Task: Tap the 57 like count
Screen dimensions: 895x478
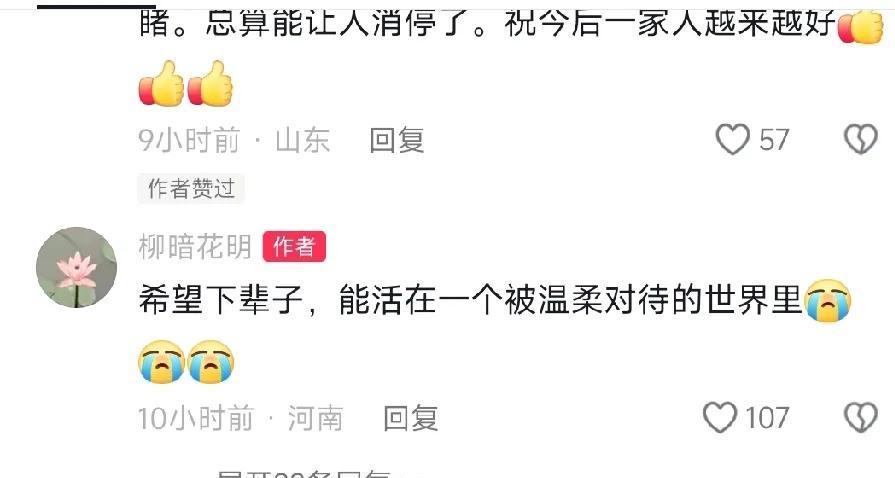Action: coord(774,140)
